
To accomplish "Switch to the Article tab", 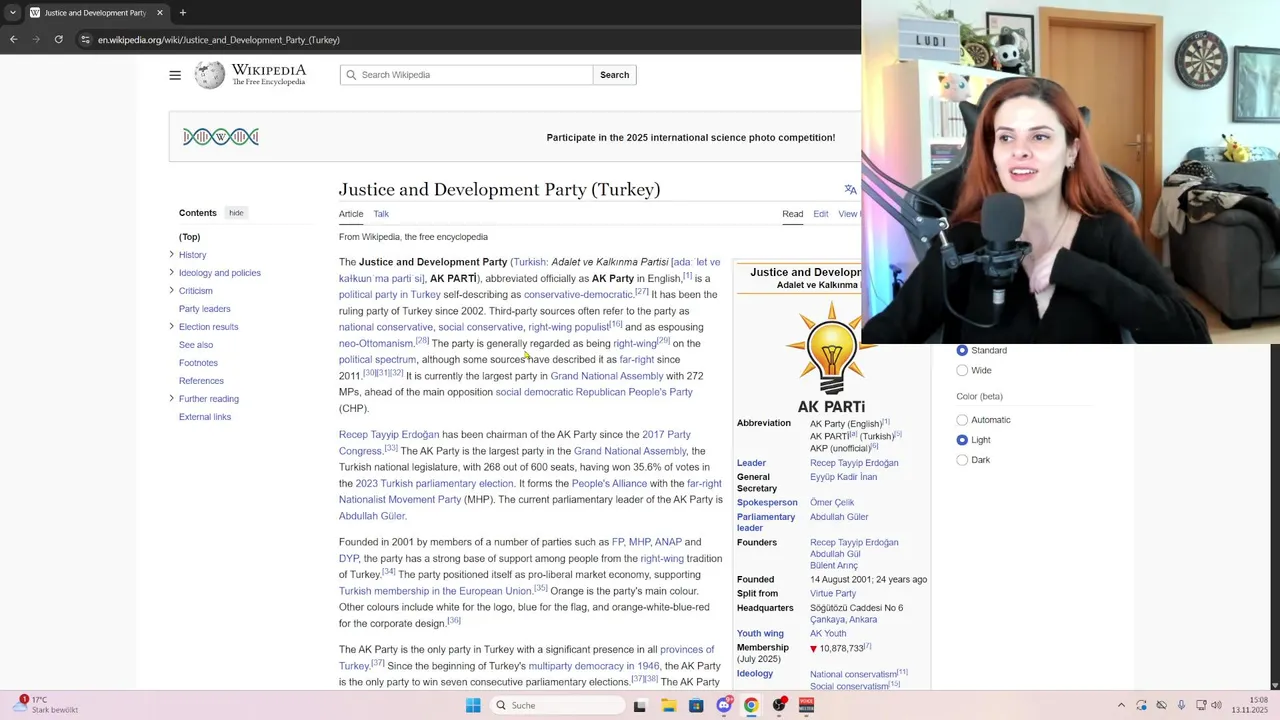I will coord(351,214).
